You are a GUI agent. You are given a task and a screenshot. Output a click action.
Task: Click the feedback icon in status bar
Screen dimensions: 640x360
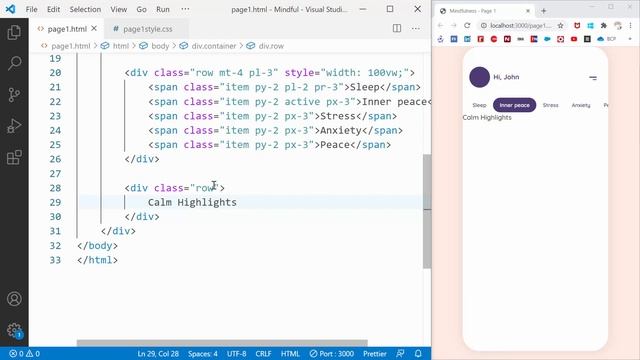(x=400, y=353)
